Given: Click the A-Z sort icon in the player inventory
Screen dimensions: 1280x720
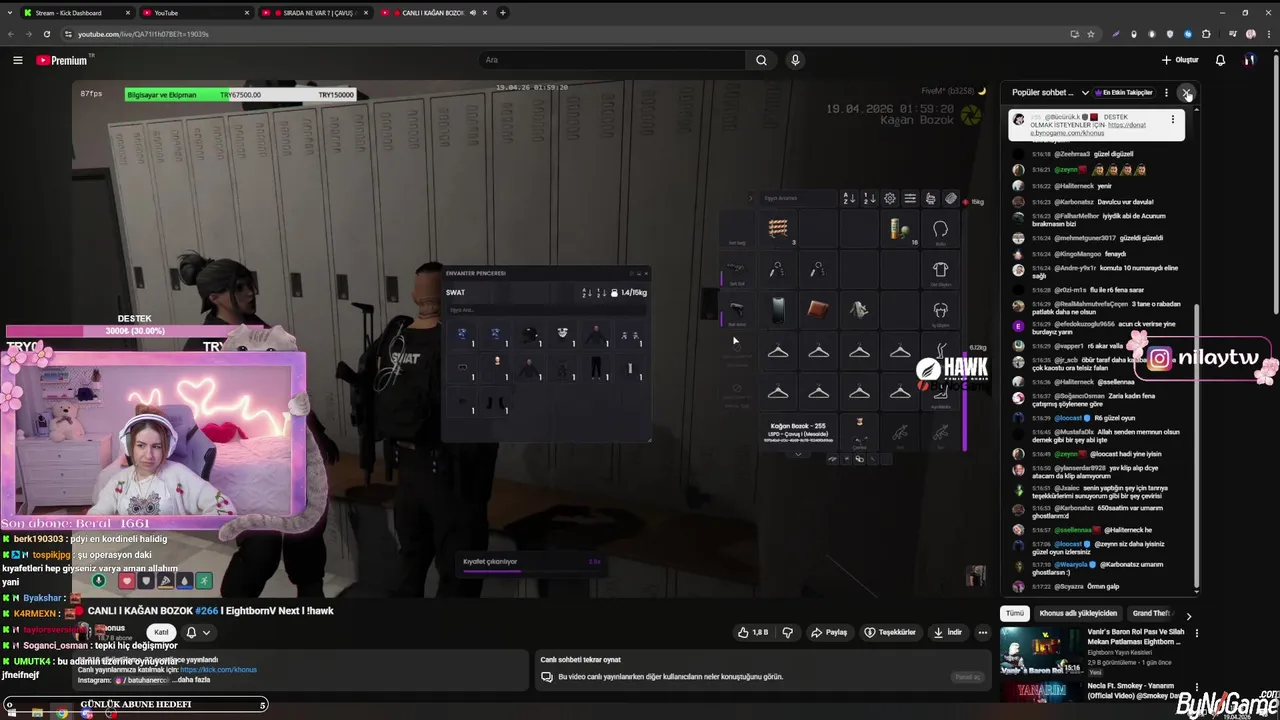Looking at the screenshot, I should (x=848, y=198).
